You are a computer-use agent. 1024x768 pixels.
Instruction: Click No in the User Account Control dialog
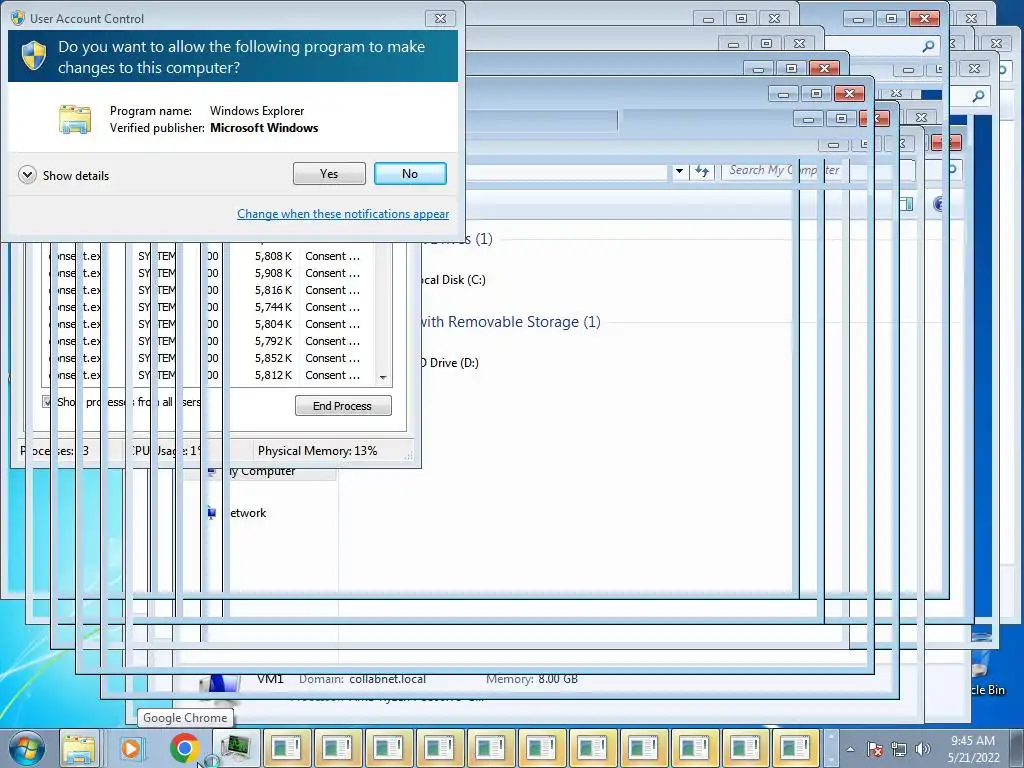tap(410, 174)
